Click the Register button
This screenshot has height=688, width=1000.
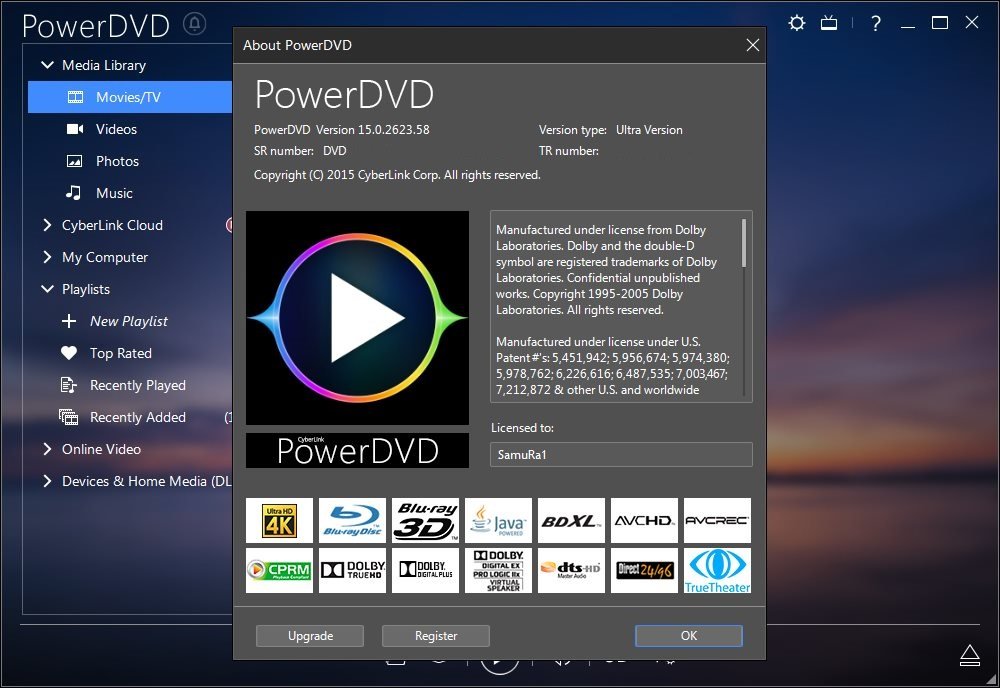436,636
